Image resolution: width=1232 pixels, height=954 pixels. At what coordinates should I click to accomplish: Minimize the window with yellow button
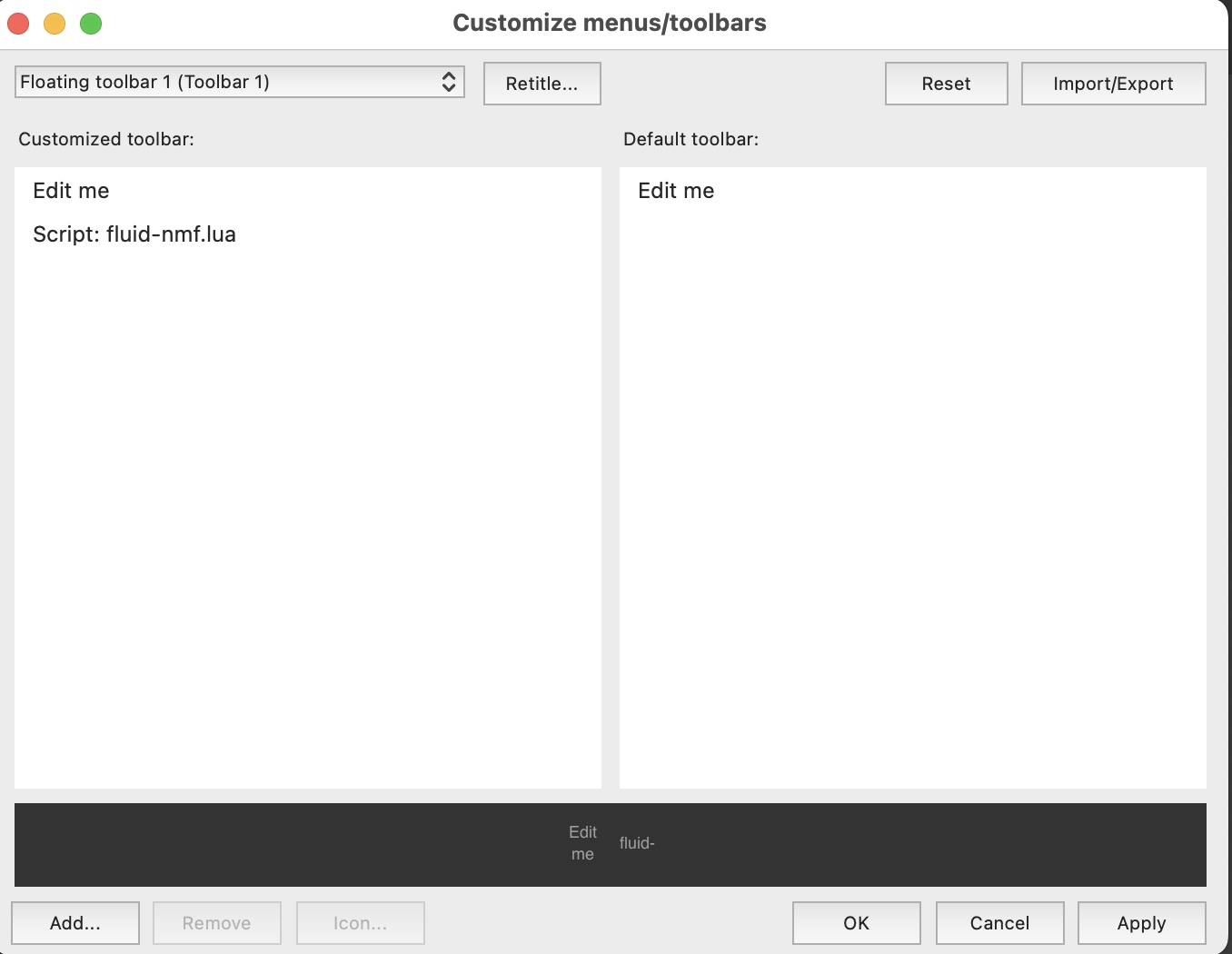click(55, 24)
